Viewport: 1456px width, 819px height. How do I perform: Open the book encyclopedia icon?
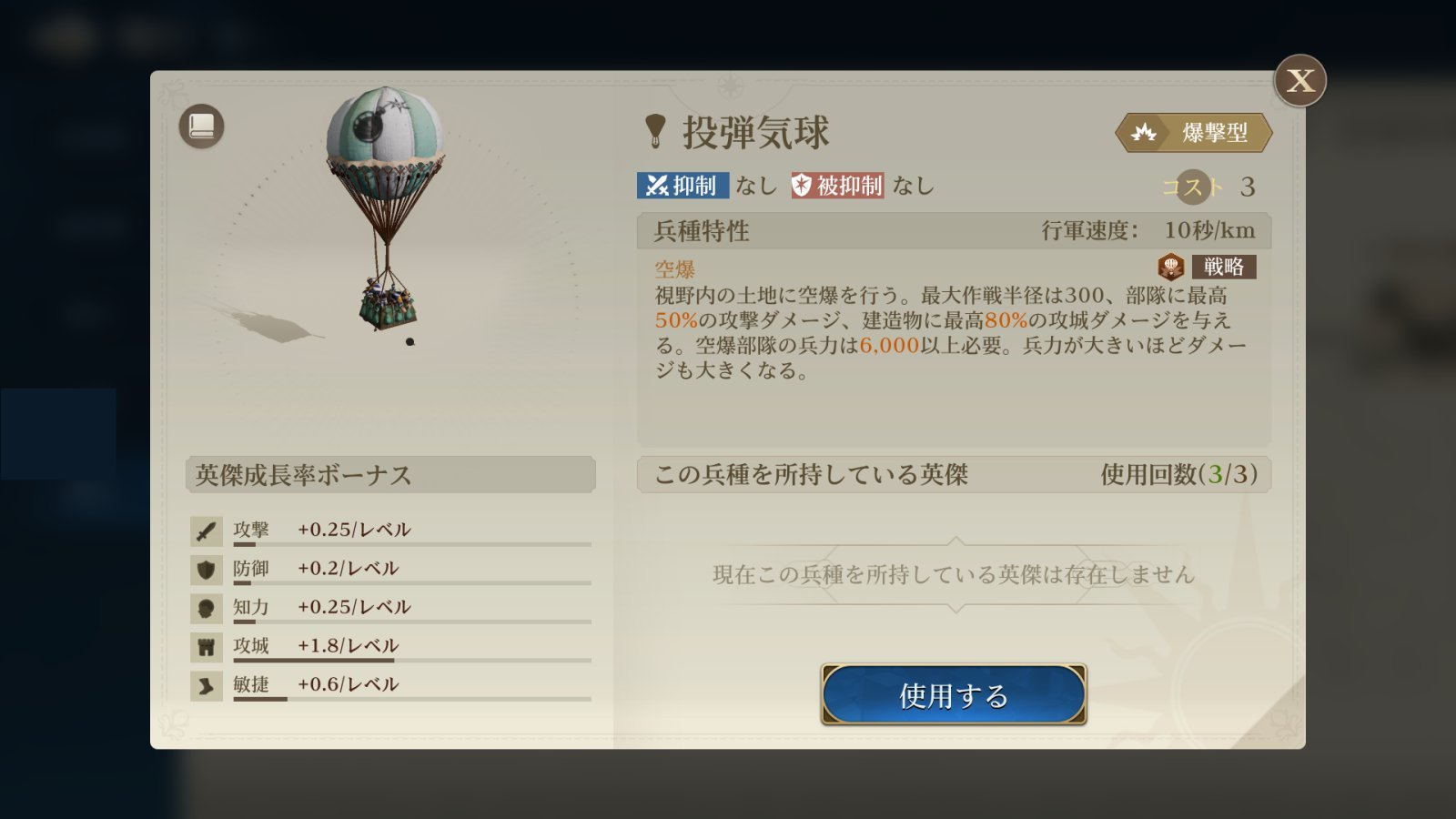(201, 126)
